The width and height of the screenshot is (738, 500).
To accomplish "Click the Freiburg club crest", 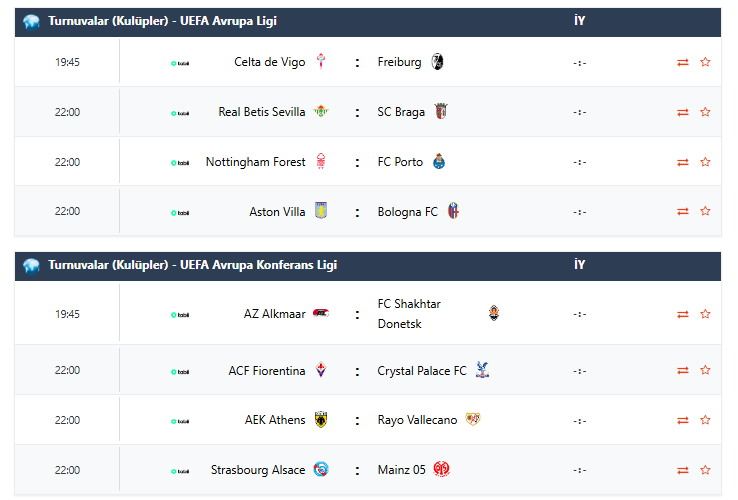I will [x=436, y=62].
